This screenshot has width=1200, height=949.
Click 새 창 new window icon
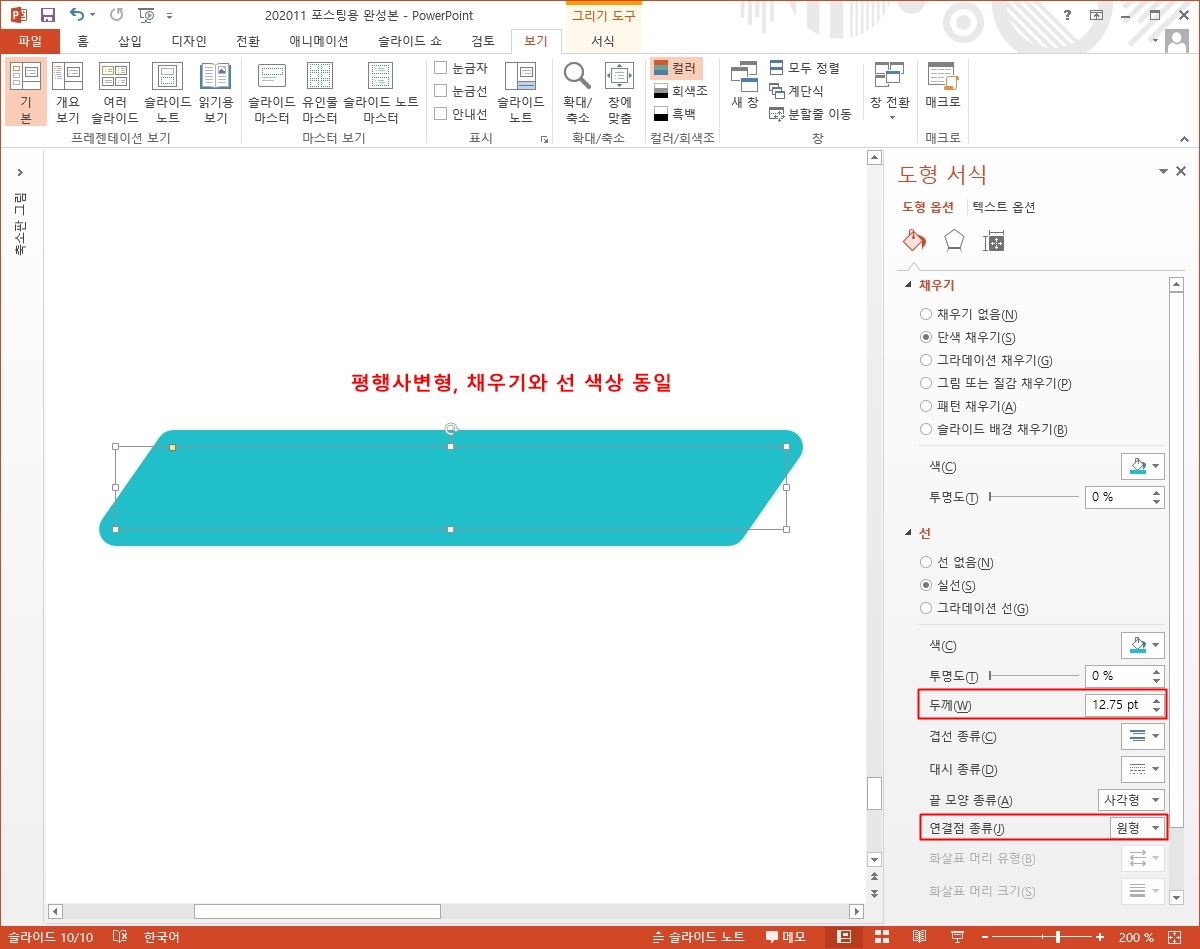point(744,85)
